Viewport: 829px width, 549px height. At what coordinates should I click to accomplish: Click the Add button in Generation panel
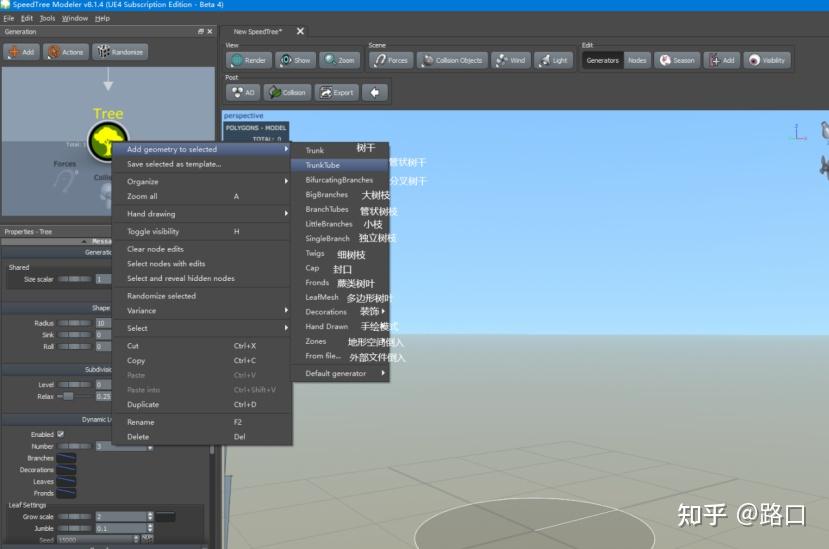[x=22, y=52]
